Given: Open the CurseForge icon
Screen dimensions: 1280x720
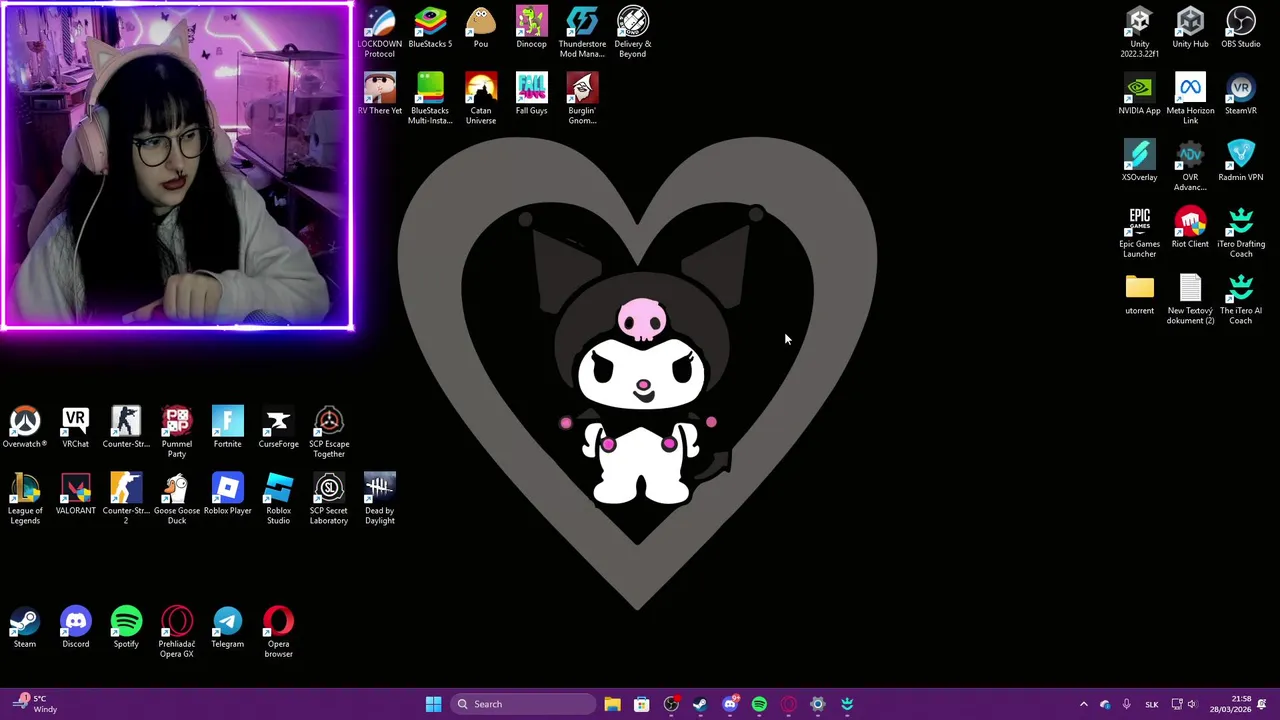Looking at the screenshot, I should point(278,428).
